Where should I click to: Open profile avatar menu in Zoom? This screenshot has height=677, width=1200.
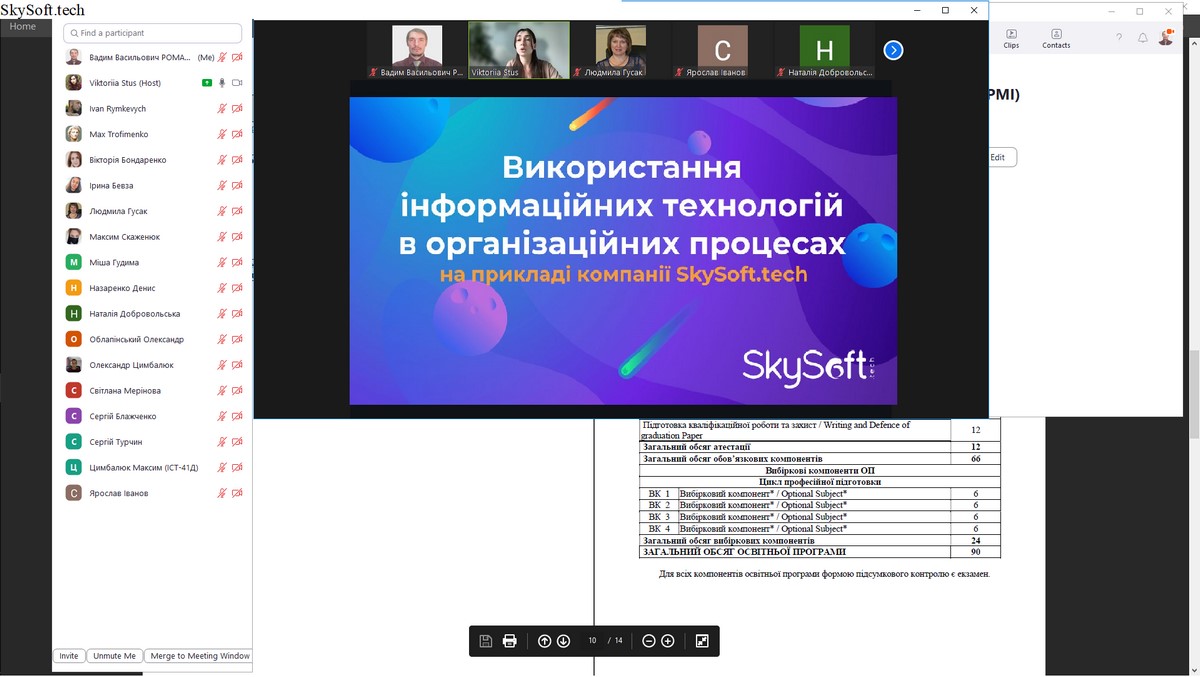1166,38
